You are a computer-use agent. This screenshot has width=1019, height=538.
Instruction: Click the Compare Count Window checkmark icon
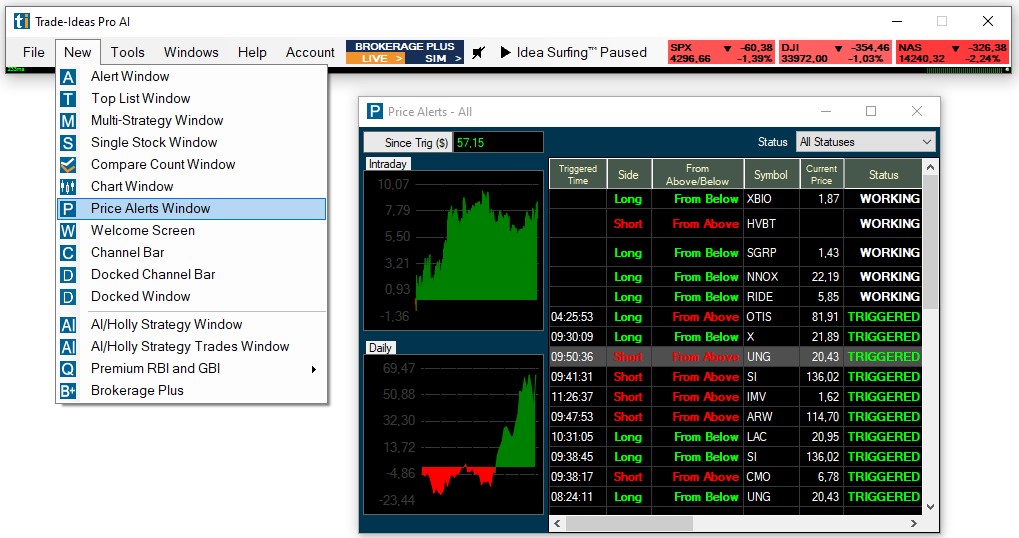(x=68, y=165)
